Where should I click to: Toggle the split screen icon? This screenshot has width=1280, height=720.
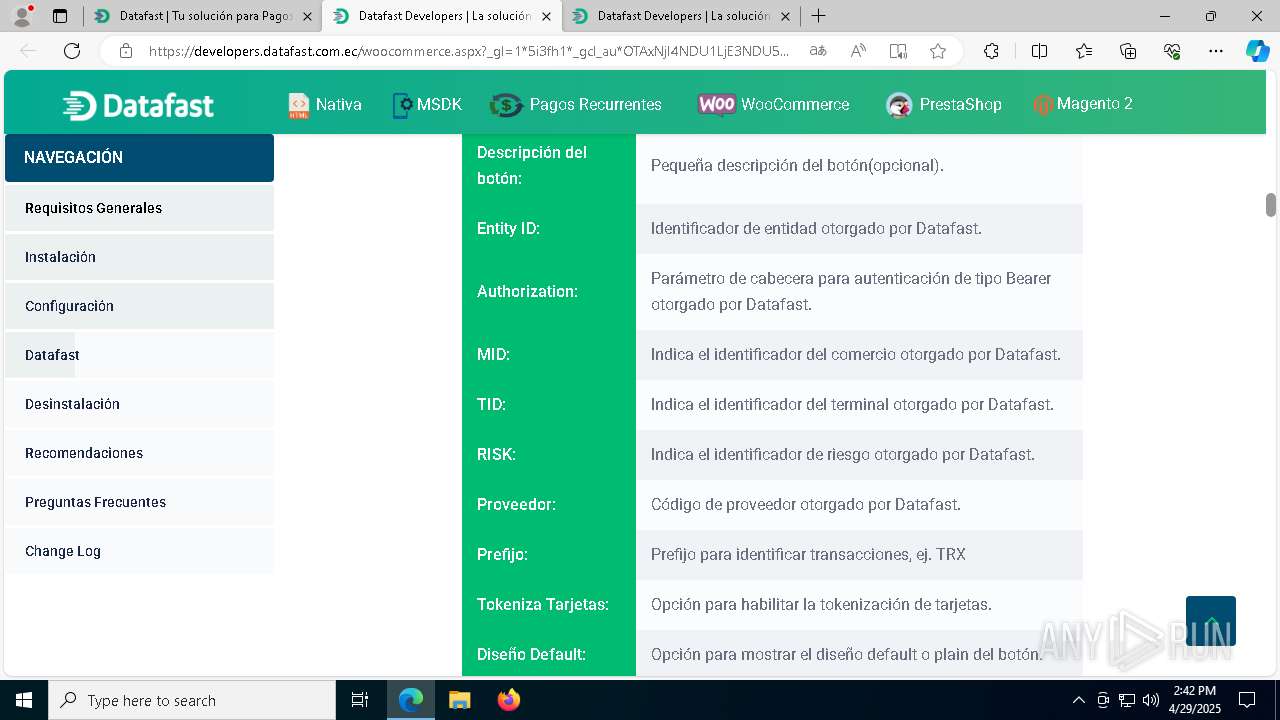[1039, 51]
